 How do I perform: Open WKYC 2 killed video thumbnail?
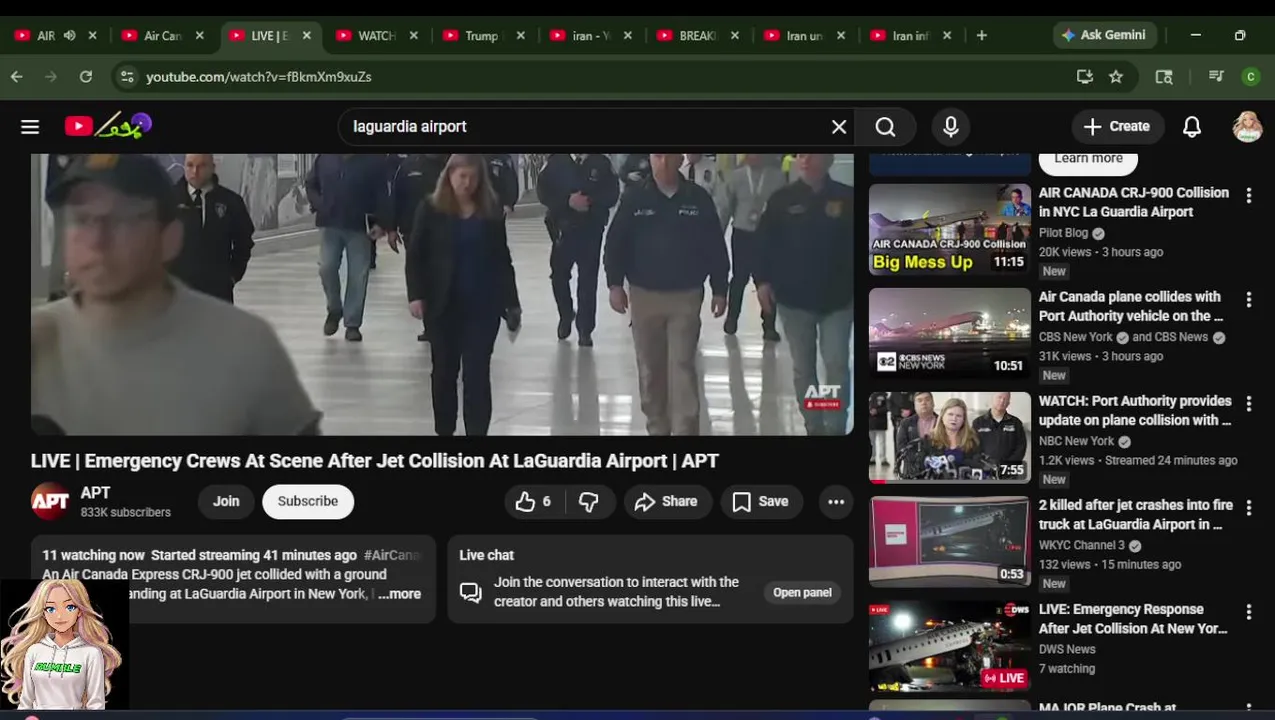coord(949,541)
